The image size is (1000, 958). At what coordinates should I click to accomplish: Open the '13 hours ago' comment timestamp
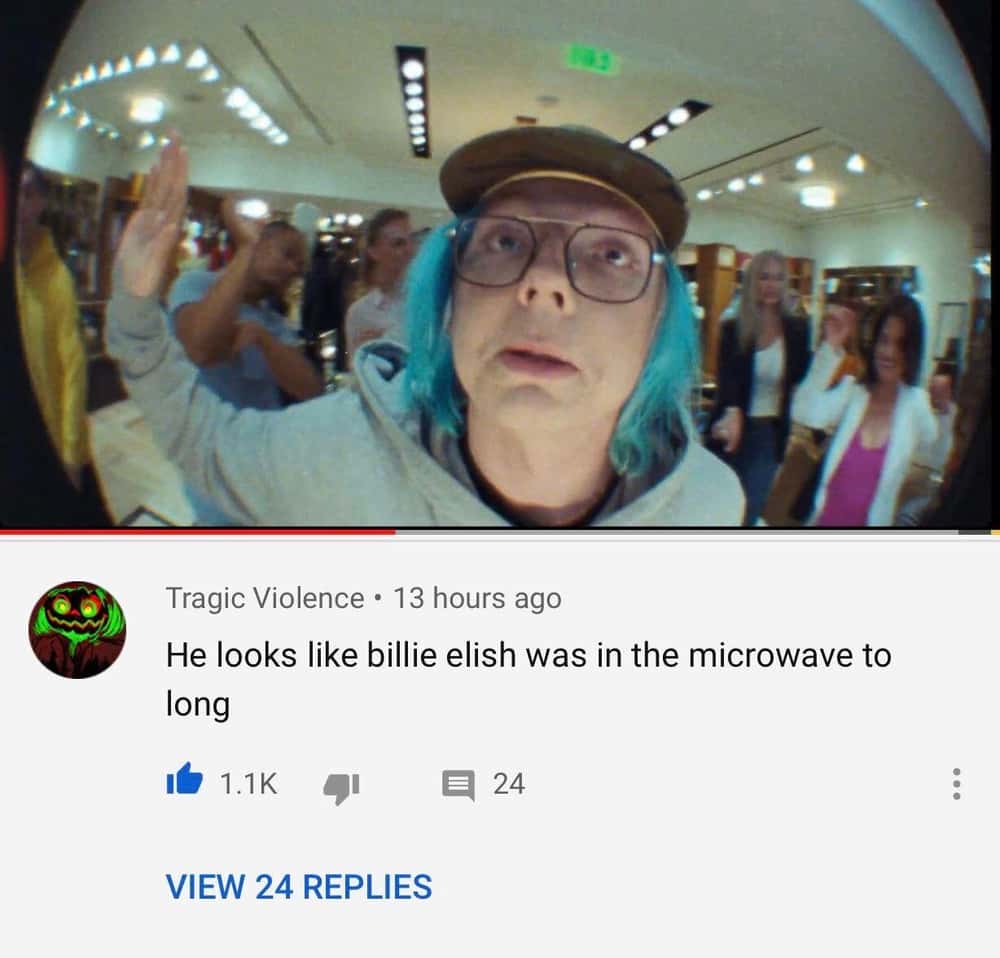pyautogui.click(x=477, y=598)
